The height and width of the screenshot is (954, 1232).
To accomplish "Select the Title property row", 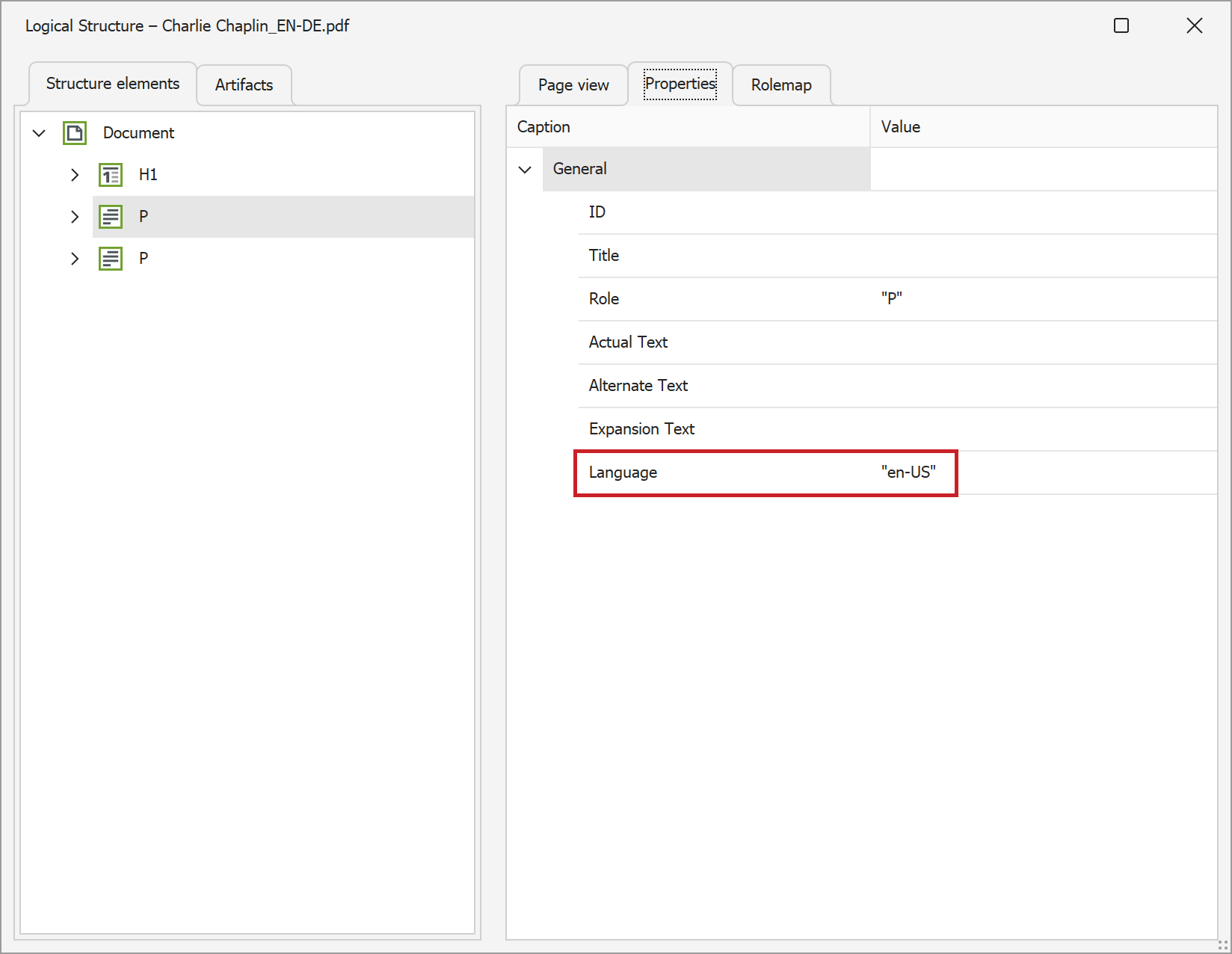I will point(898,256).
